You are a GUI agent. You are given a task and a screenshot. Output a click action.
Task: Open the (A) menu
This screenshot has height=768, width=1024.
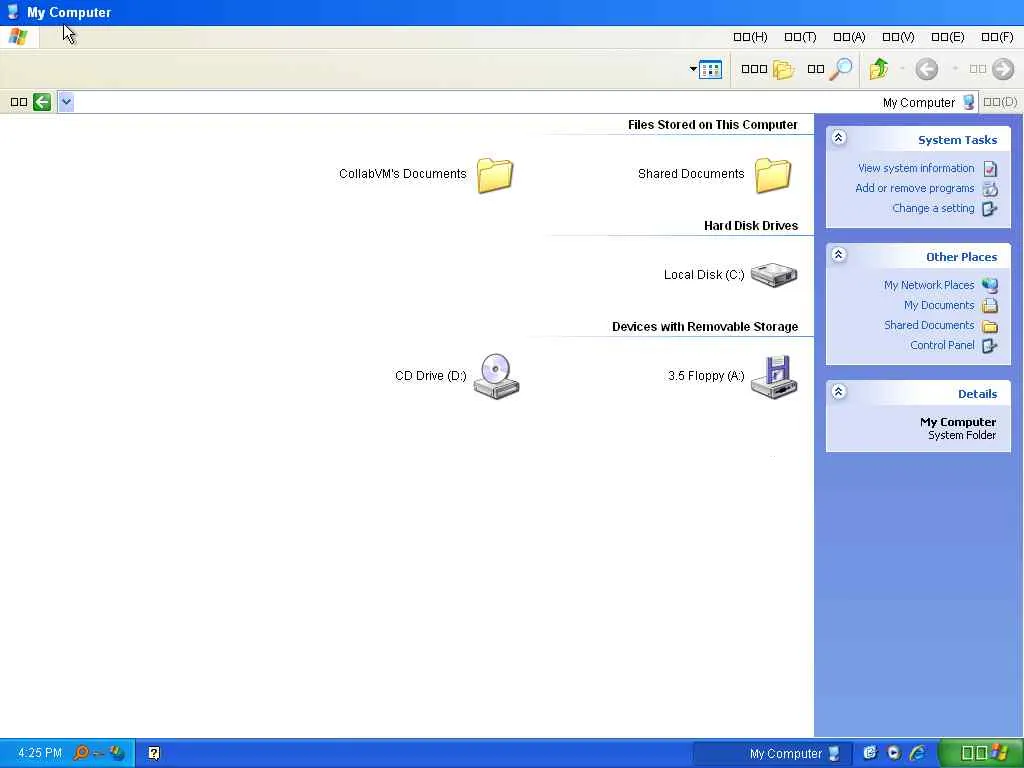(x=849, y=37)
